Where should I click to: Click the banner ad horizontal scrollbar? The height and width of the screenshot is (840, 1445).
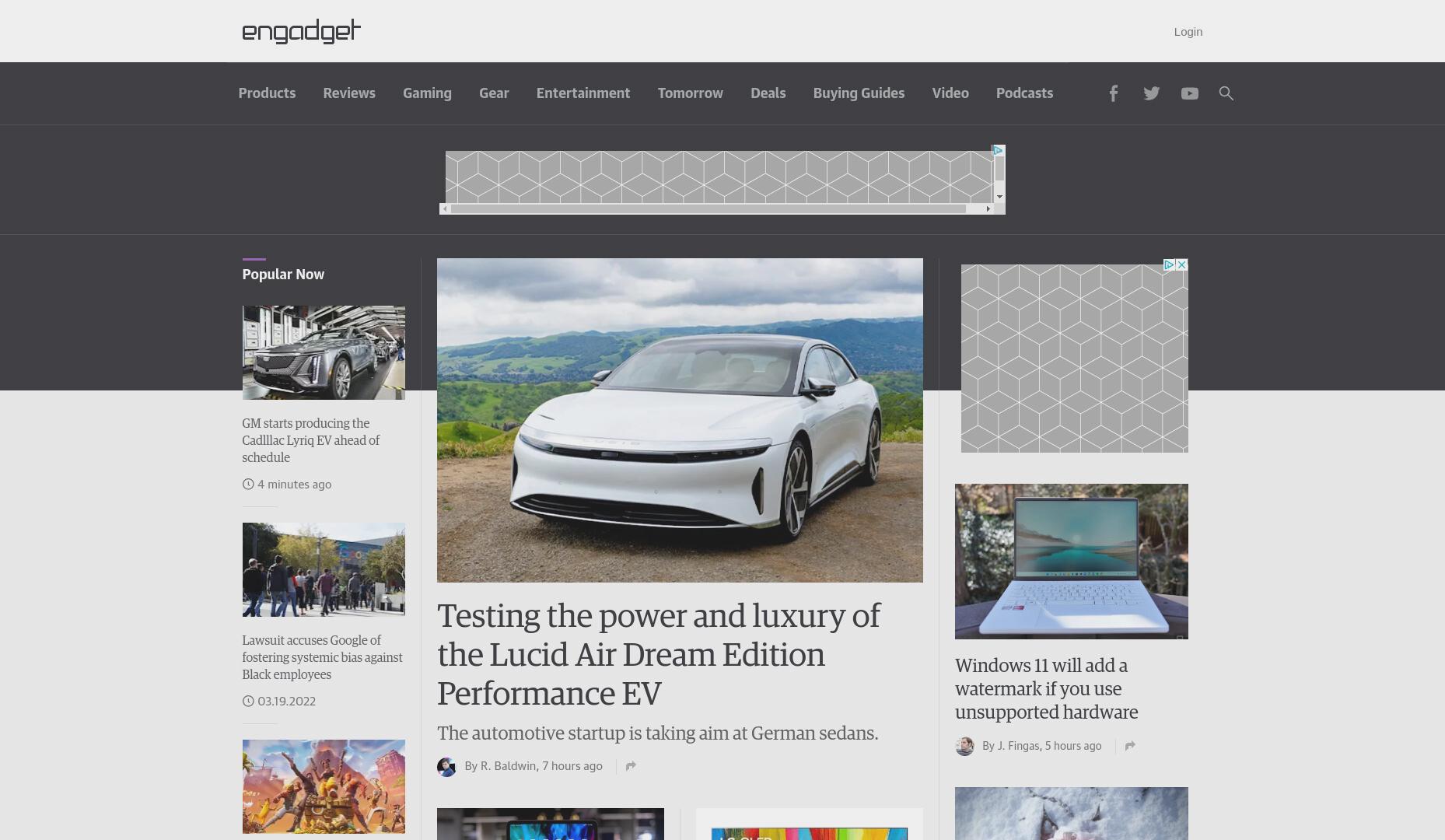[708, 208]
